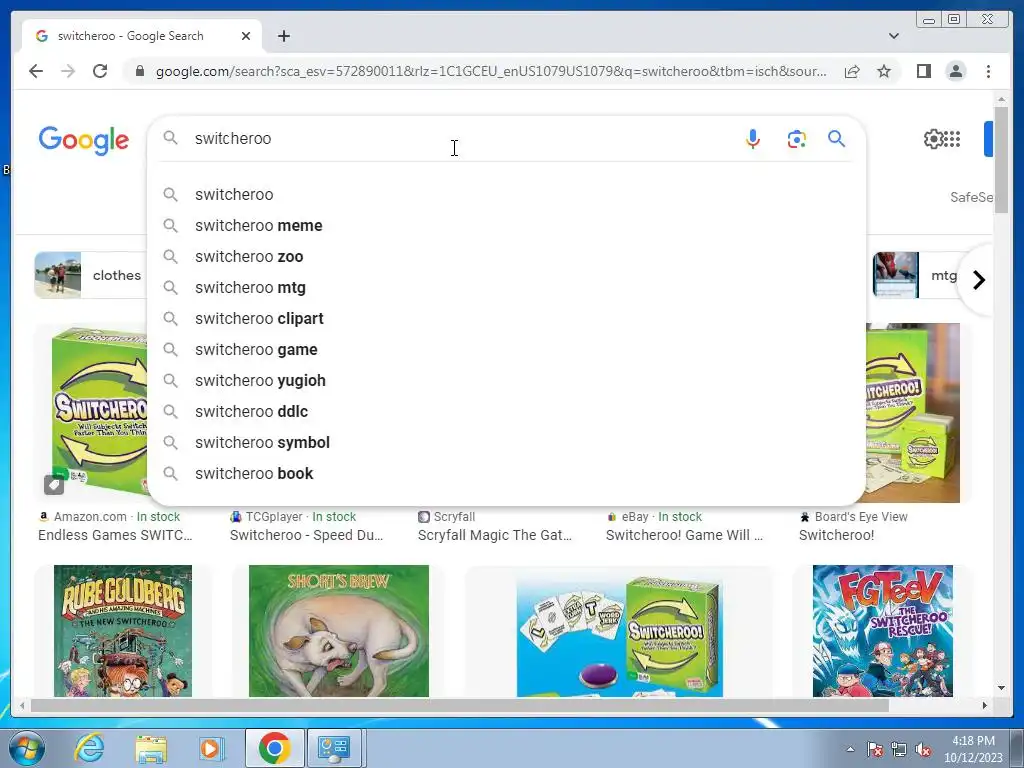
Task: Select suggestion switcheroo ddlc
Action: (x=507, y=411)
